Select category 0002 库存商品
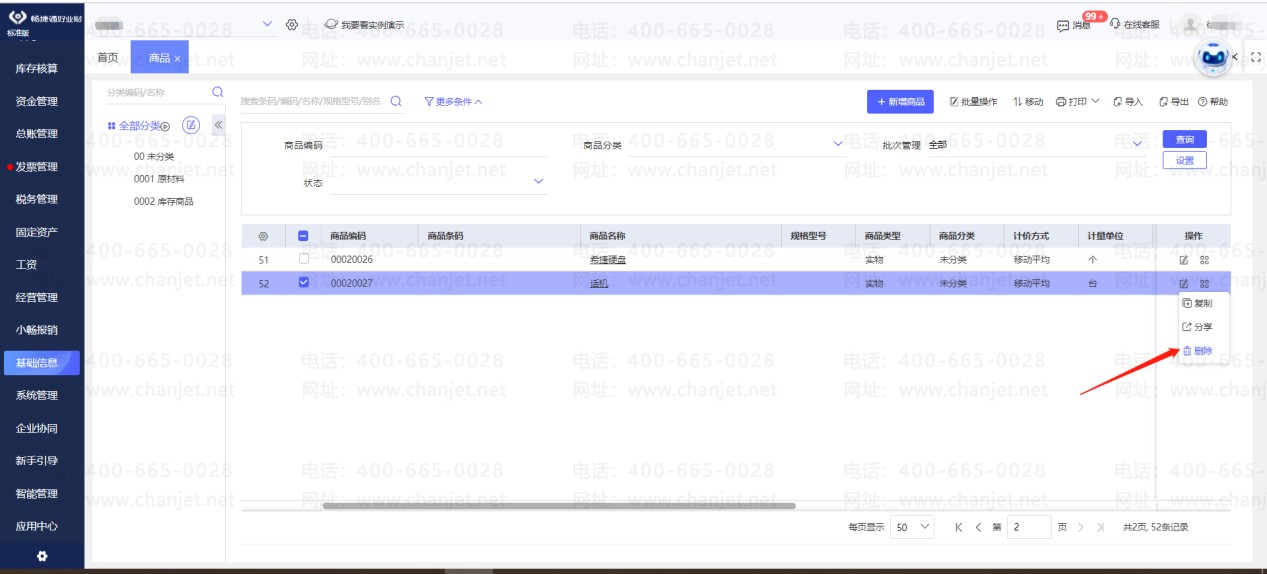Viewport: 1267px width, 574px height. (x=164, y=201)
